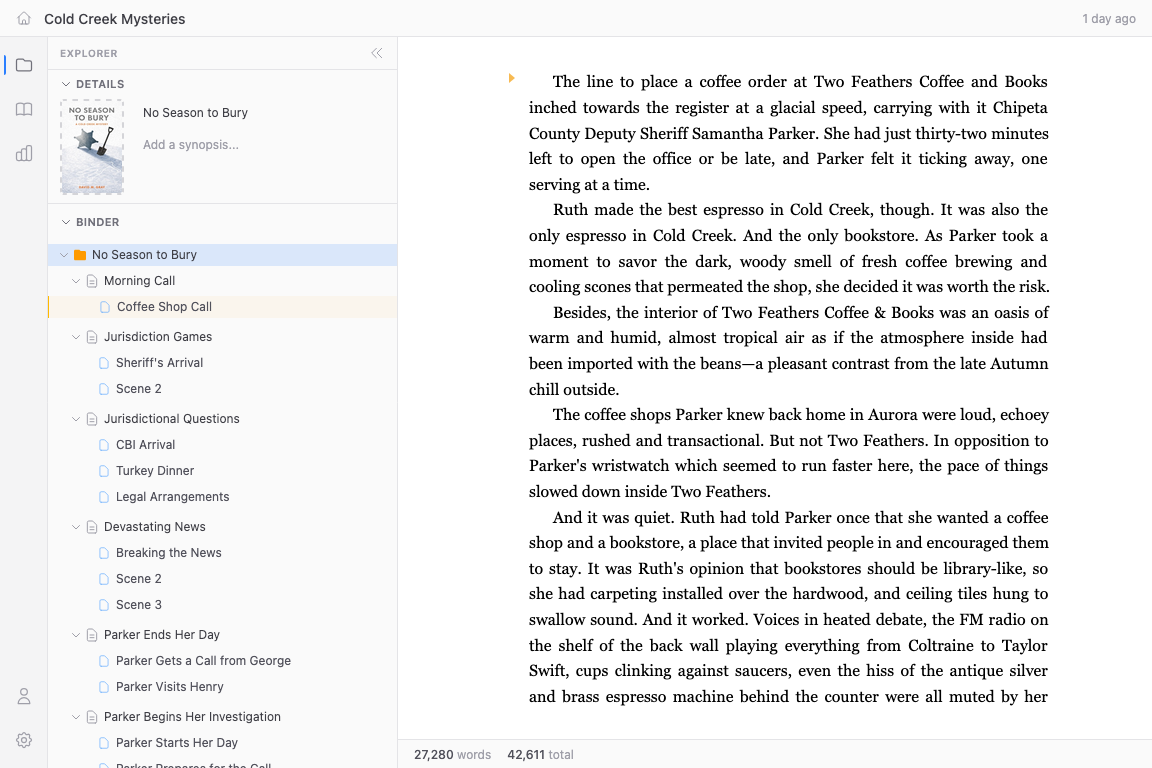The height and width of the screenshot is (768, 1152).
Task: Open the book reading view icon
Action: click(x=23, y=109)
